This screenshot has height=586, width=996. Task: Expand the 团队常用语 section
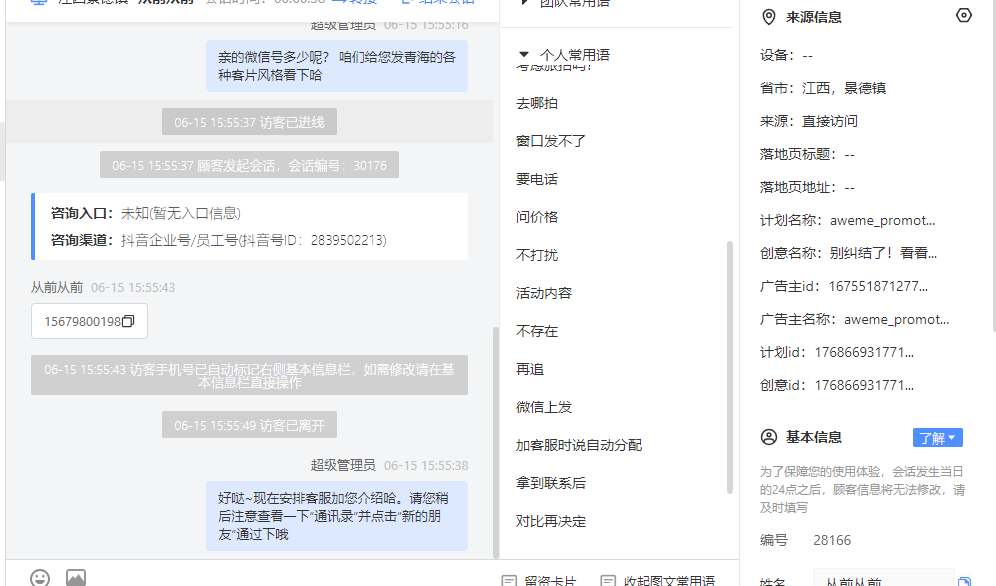(524, 3)
